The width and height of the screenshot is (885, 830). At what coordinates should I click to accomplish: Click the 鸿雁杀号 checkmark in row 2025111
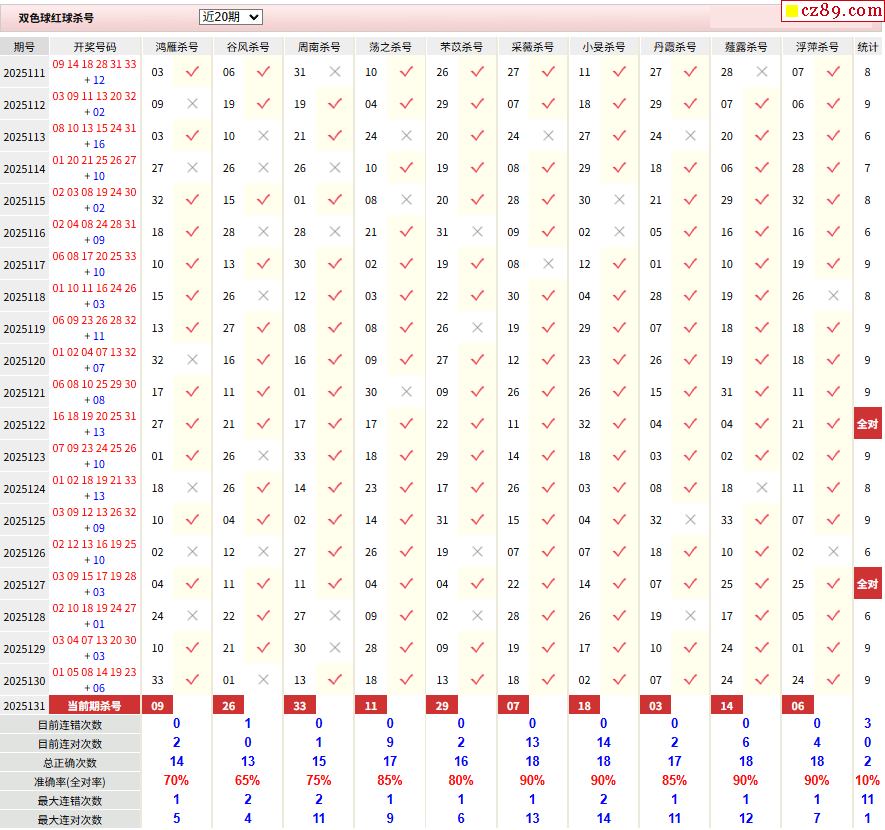(x=192, y=72)
